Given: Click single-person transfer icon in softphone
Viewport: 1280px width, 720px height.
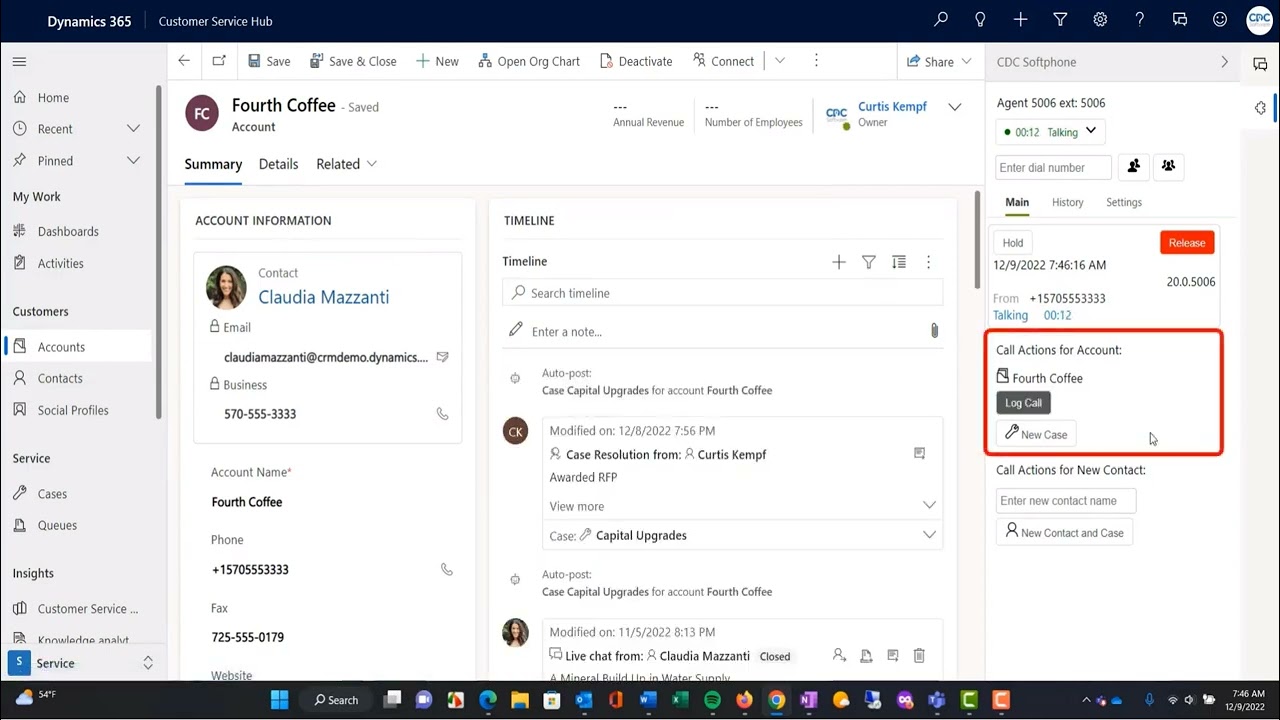Looking at the screenshot, I should 1133,167.
